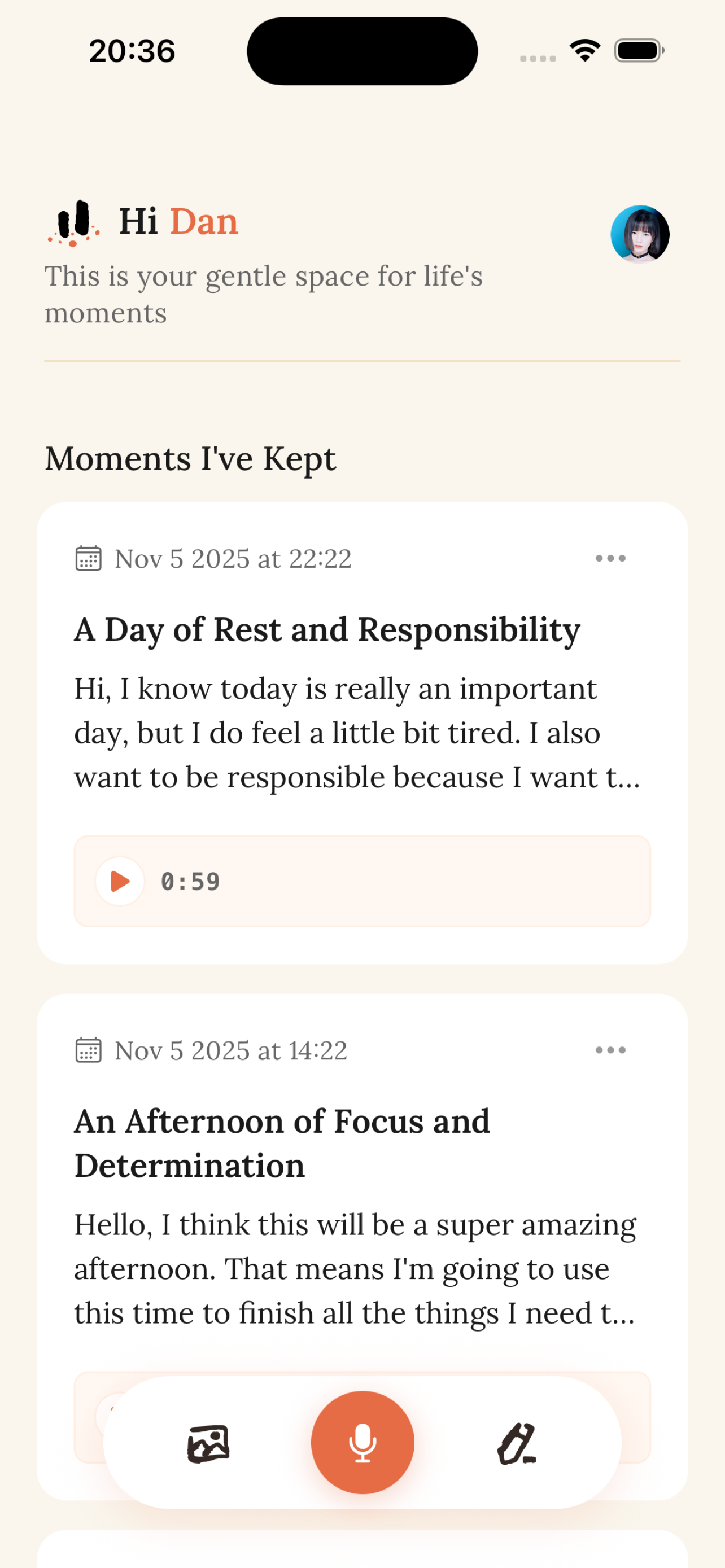The height and width of the screenshot is (1568, 725).
Task: Open 'A Day of Rest and Responsibility' entry
Action: [x=327, y=630]
